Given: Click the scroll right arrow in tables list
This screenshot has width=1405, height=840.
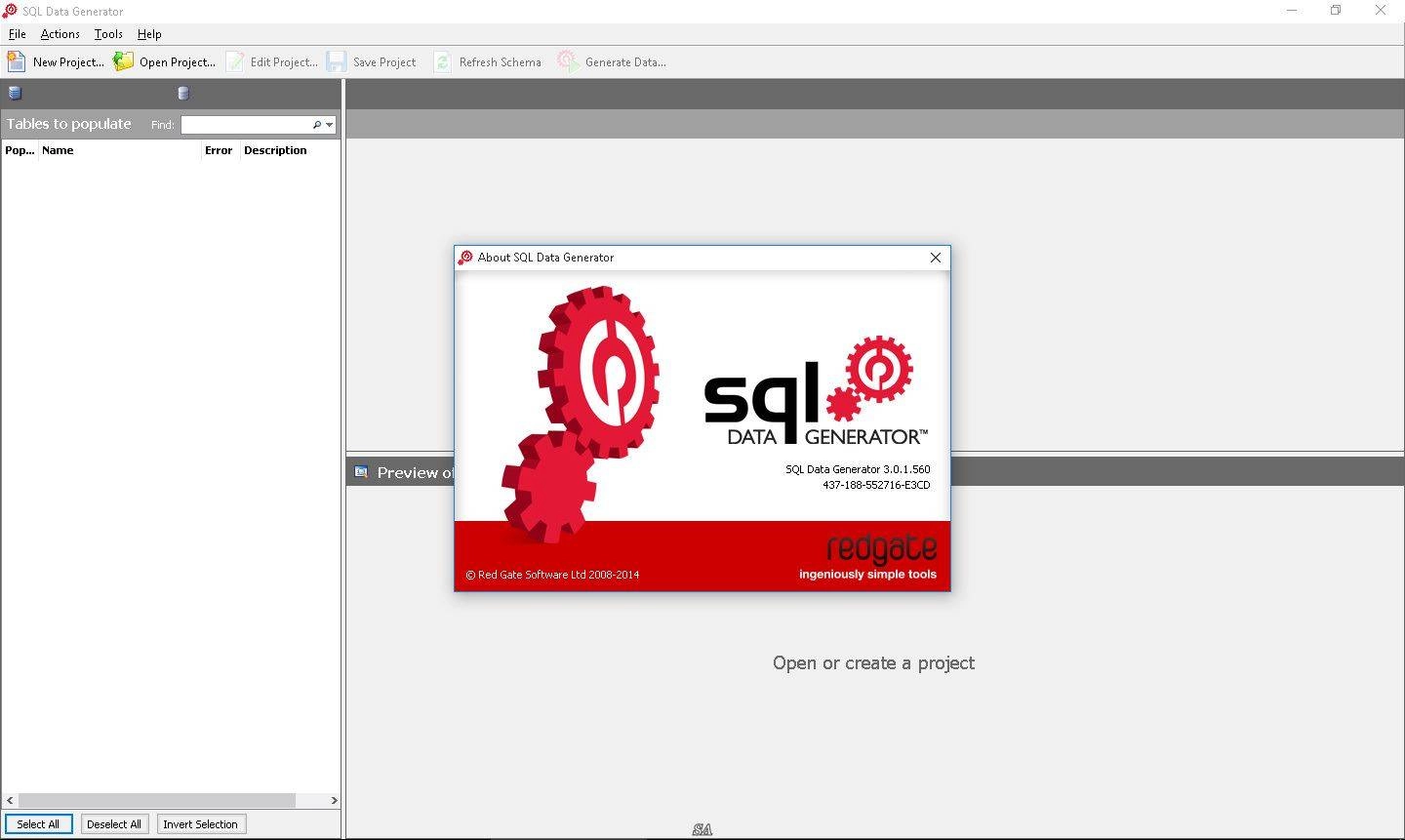Looking at the screenshot, I should 334,800.
